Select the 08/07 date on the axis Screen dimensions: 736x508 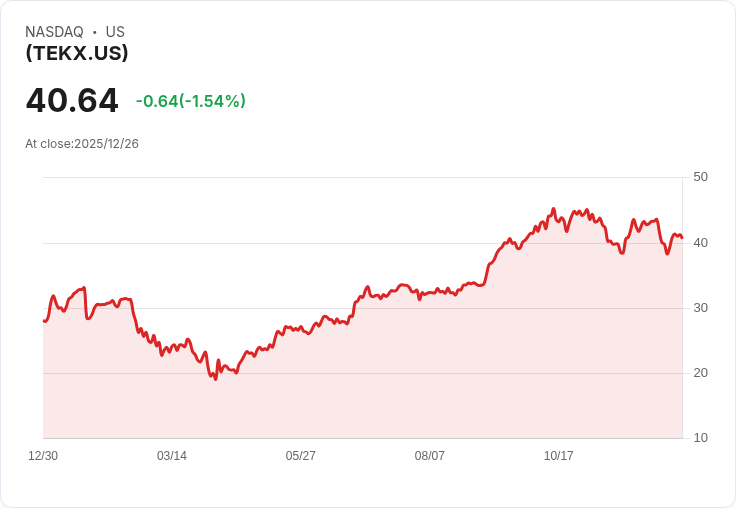pos(430,456)
